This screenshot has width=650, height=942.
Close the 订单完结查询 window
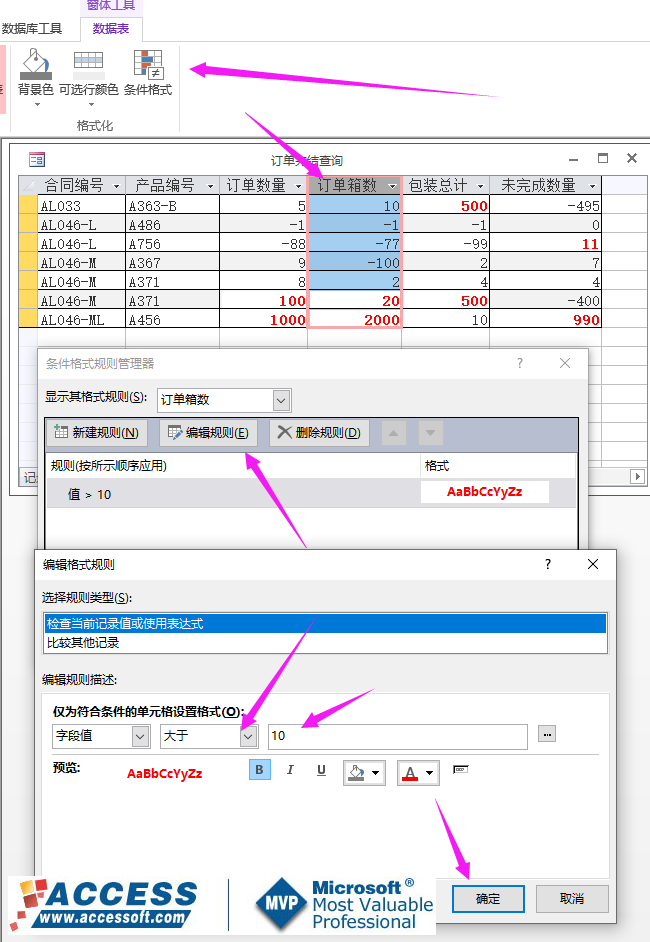(631, 158)
